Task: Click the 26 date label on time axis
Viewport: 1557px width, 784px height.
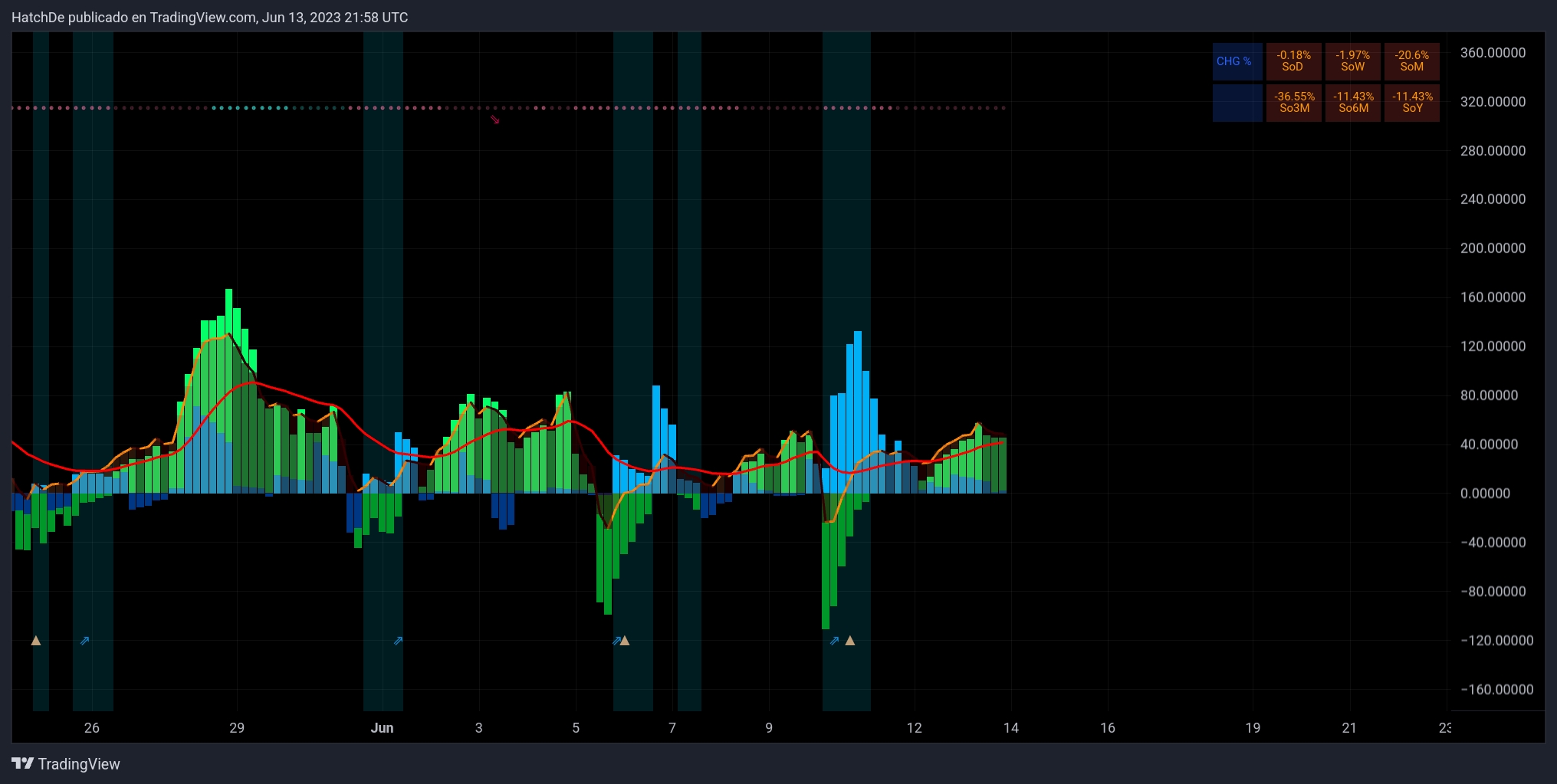Action: pyautogui.click(x=92, y=728)
